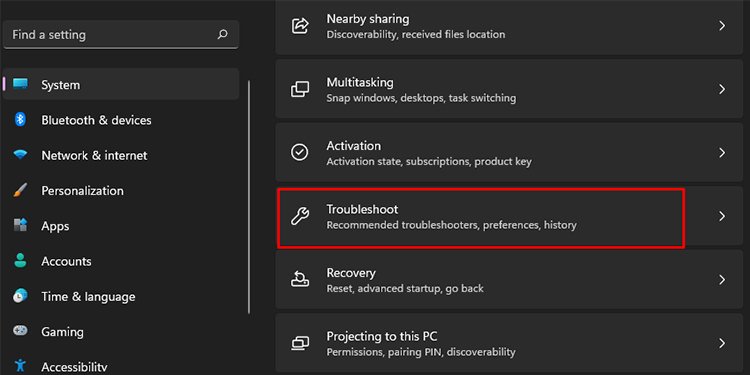Click the Recovery icon
Screen dimensions: 750x375
[x=300, y=280]
